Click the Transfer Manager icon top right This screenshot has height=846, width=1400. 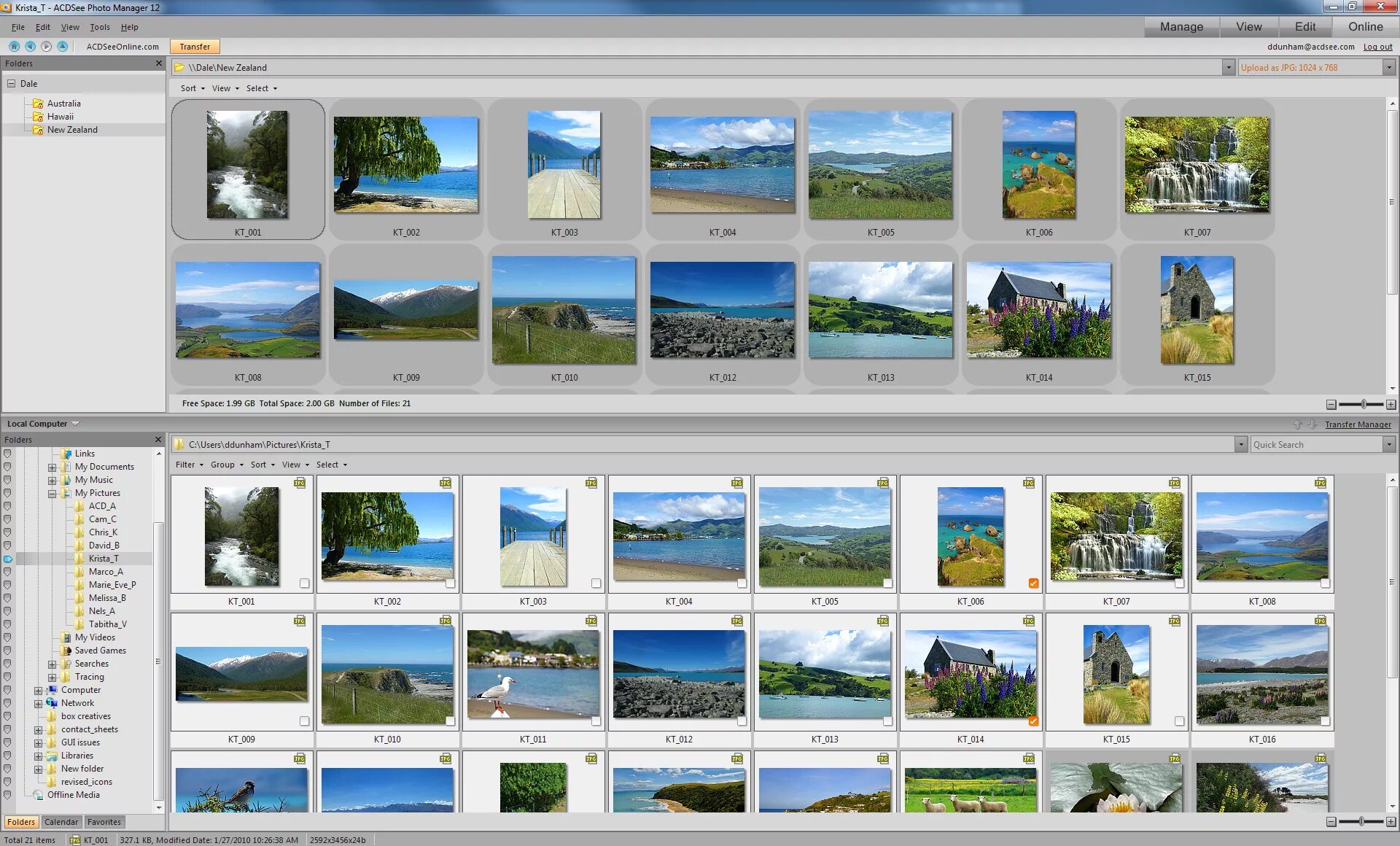[1356, 423]
